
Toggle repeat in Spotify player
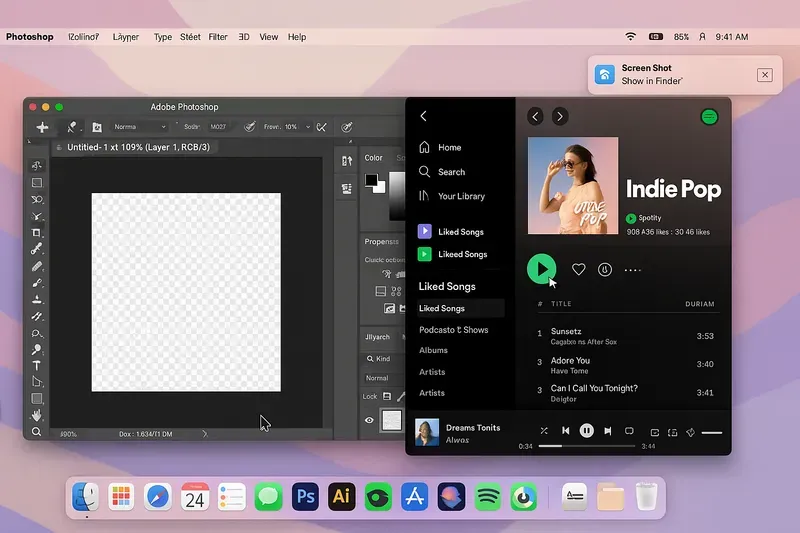629,431
